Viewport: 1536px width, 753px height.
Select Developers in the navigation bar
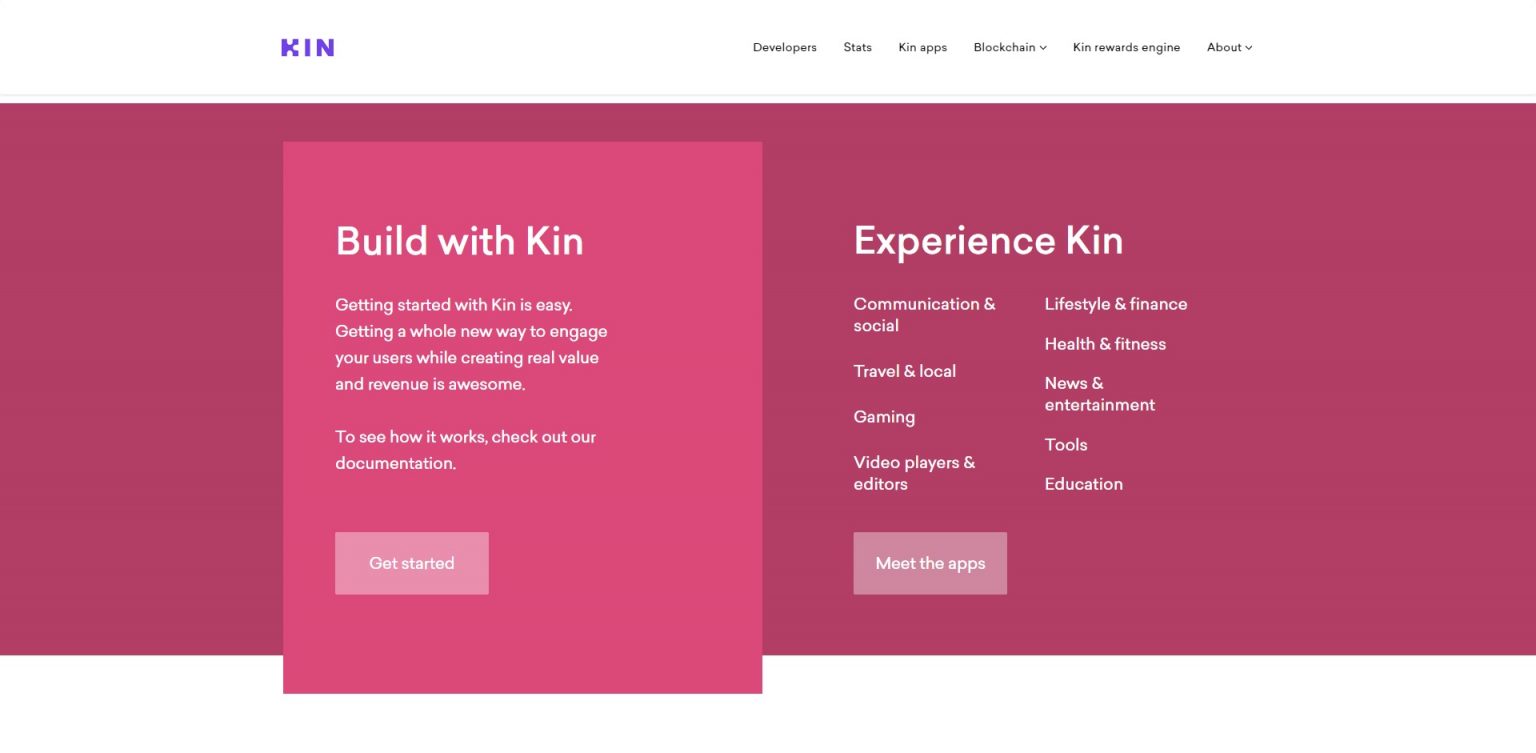coord(784,47)
